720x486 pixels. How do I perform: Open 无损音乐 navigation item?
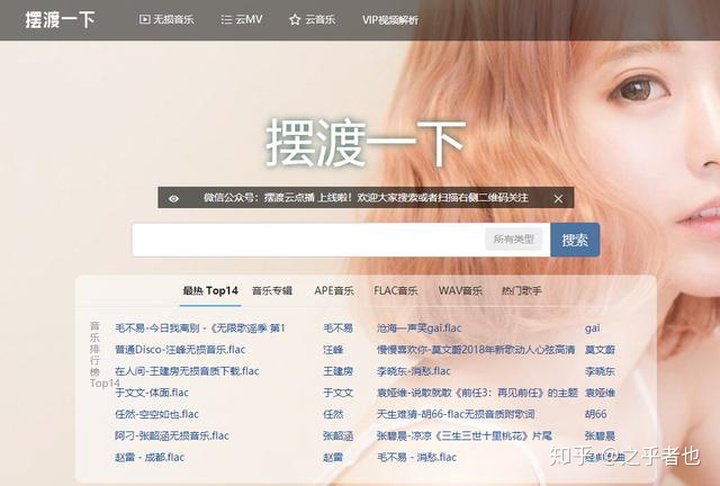pyautogui.click(x=166, y=20)
